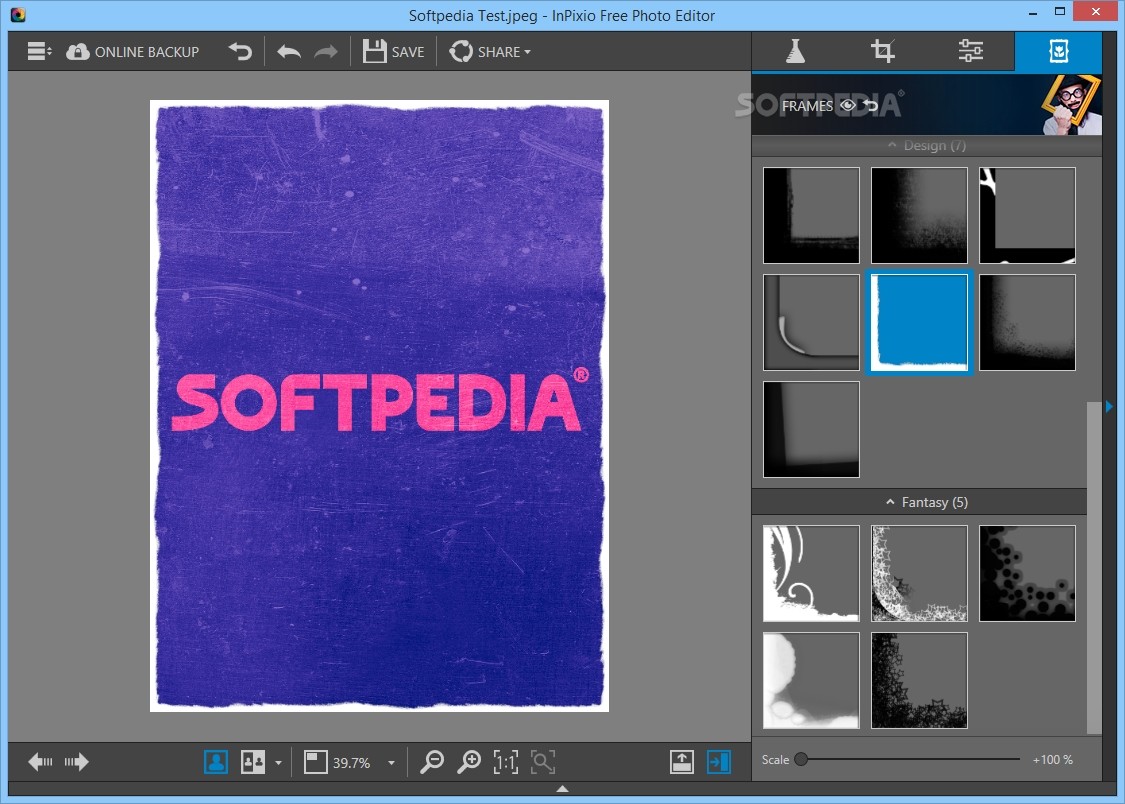Viewport: 1125px width, 804px height.
Task: Toggle frame visibility eye icon
Action: tap(848, 105)
